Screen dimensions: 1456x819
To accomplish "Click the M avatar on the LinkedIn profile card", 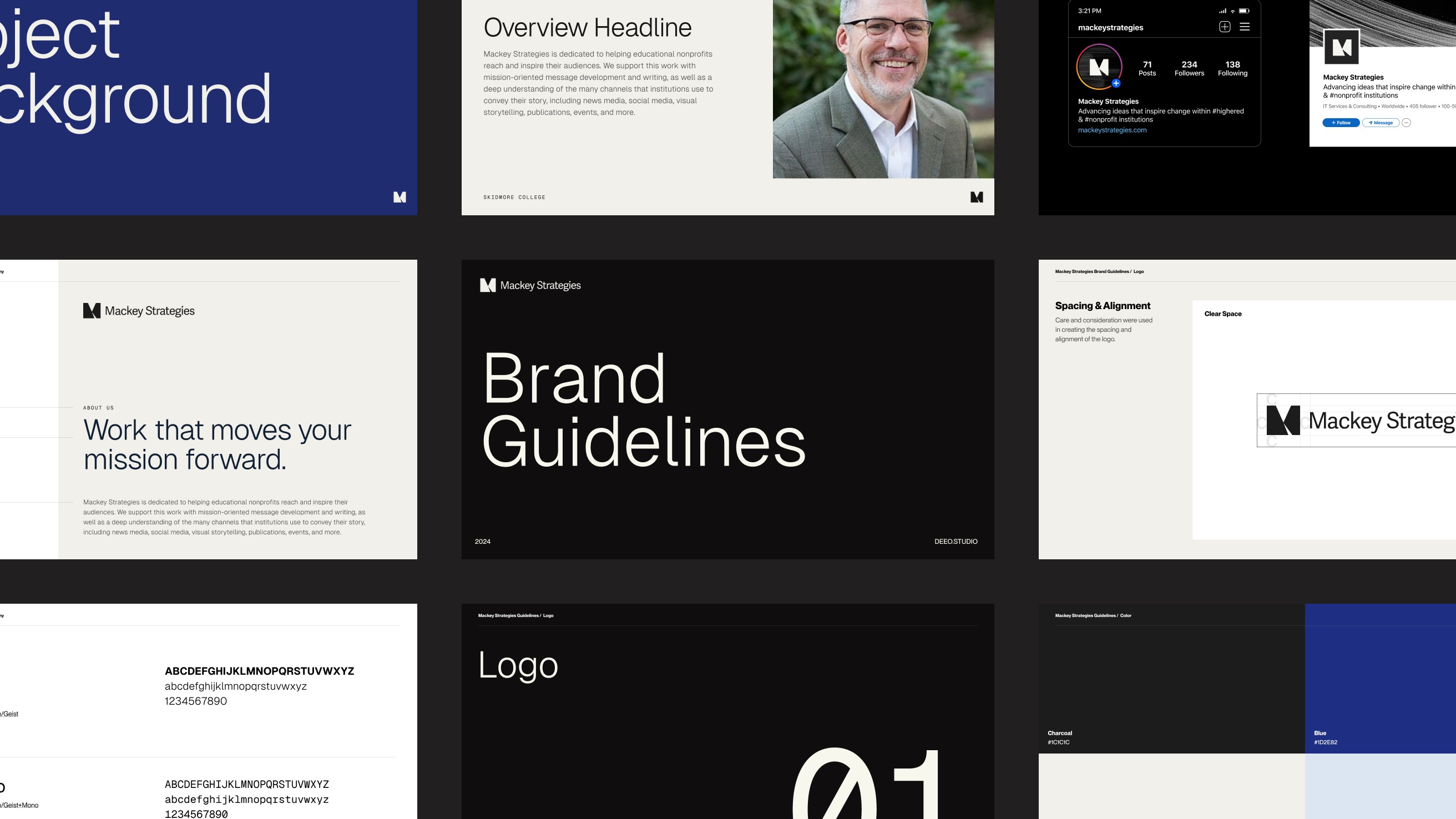I will [x=1342, y=48].
